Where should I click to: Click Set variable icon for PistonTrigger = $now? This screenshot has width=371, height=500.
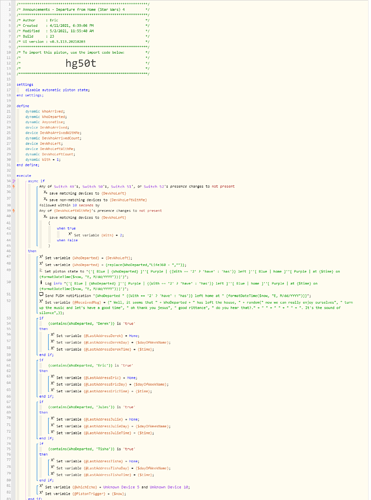[x=41, y=493]
